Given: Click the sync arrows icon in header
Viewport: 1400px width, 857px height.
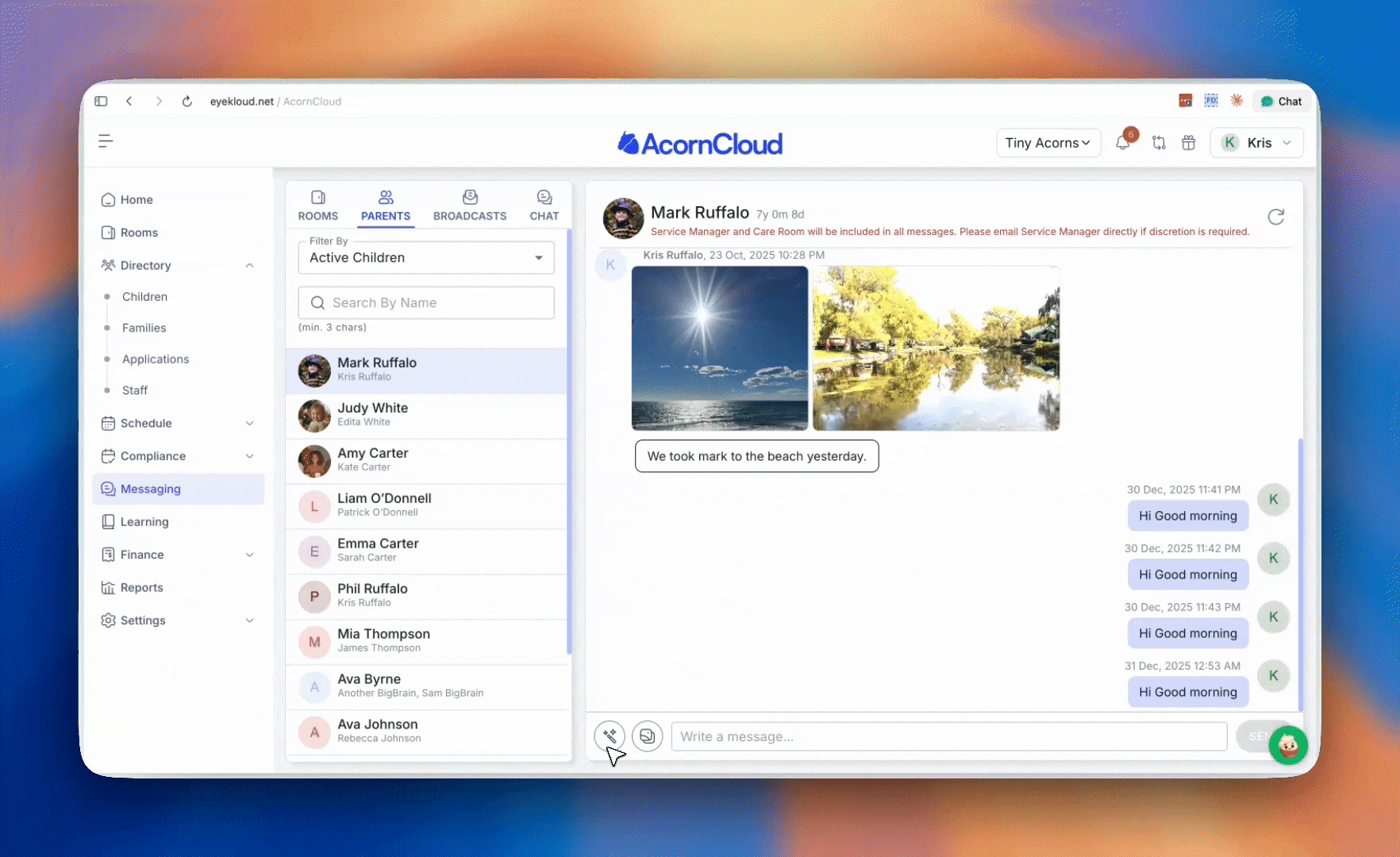Looking at the screenshot, I should click(1159, 143).
